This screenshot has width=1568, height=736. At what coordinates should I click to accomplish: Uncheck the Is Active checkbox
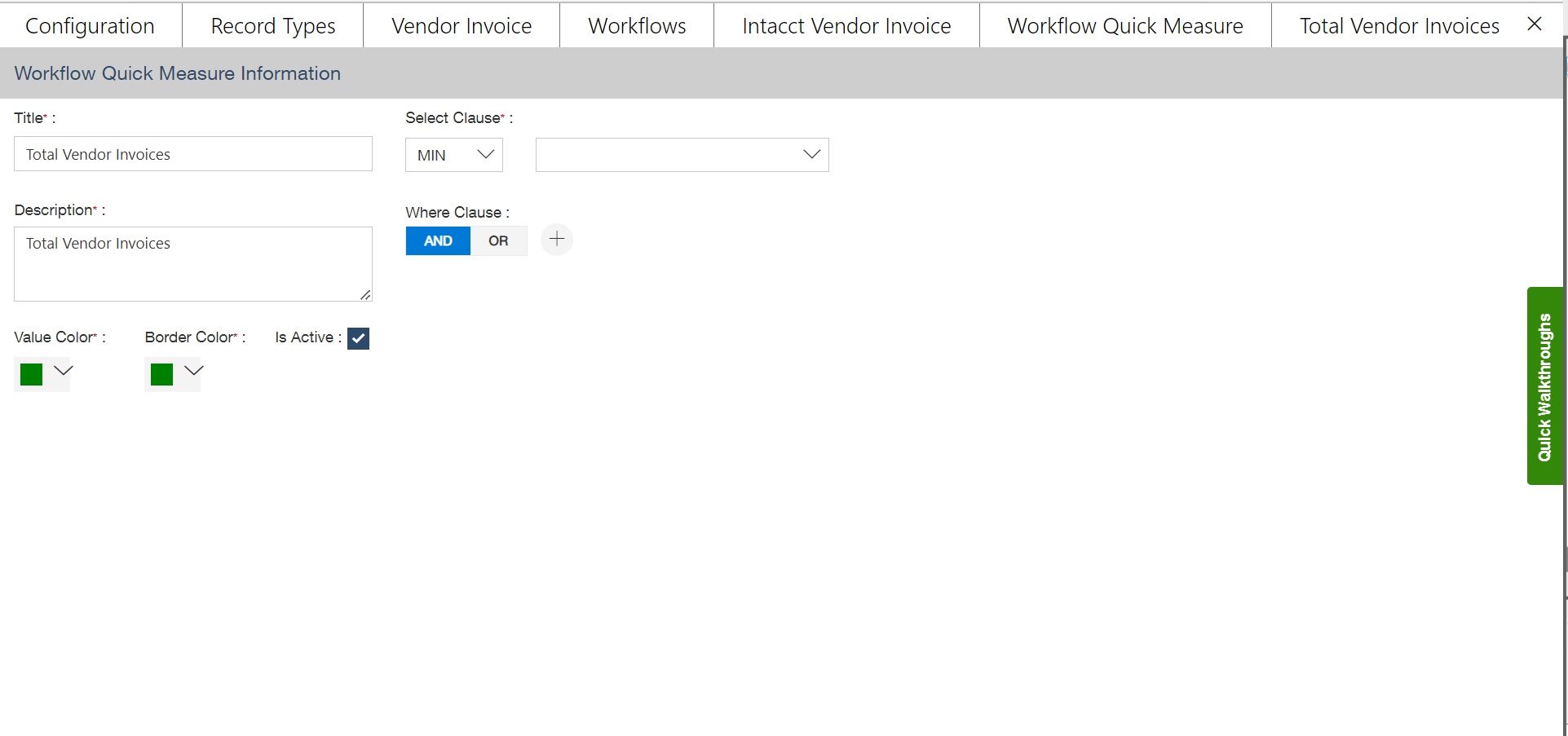[358, 338]
